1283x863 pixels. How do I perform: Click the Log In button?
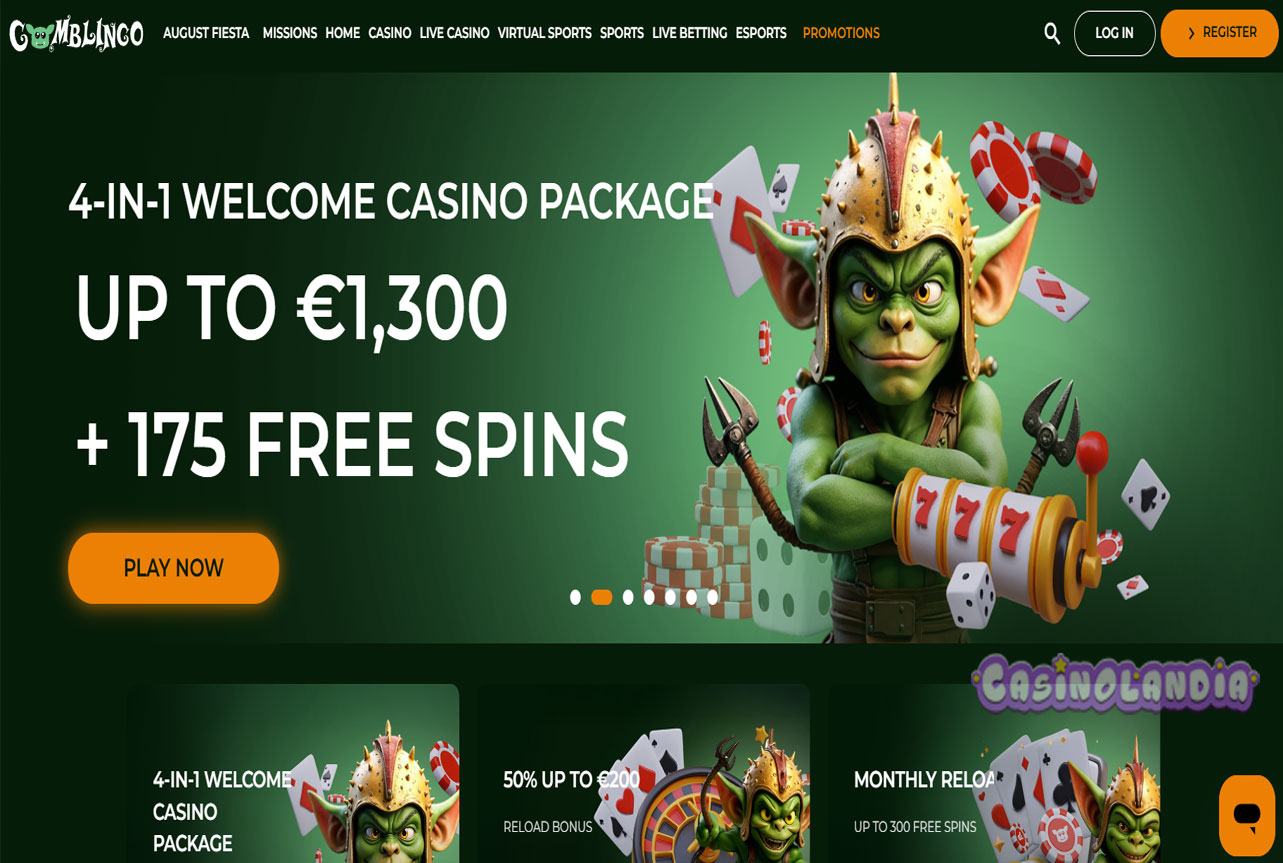[1114, 33]
